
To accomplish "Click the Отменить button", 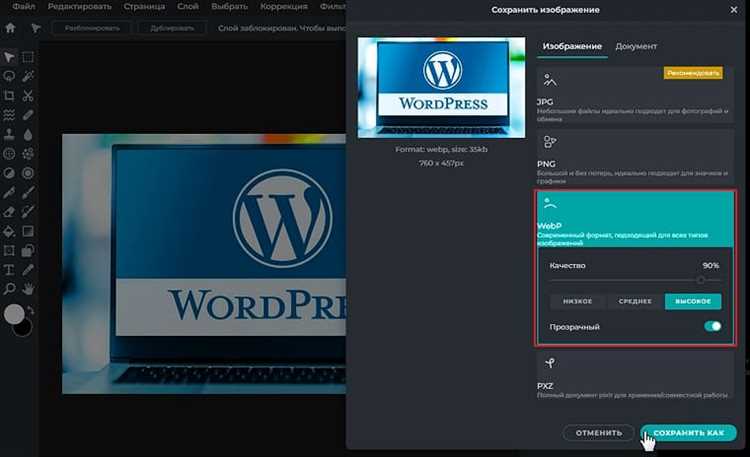I will click(x=599, y=433).
